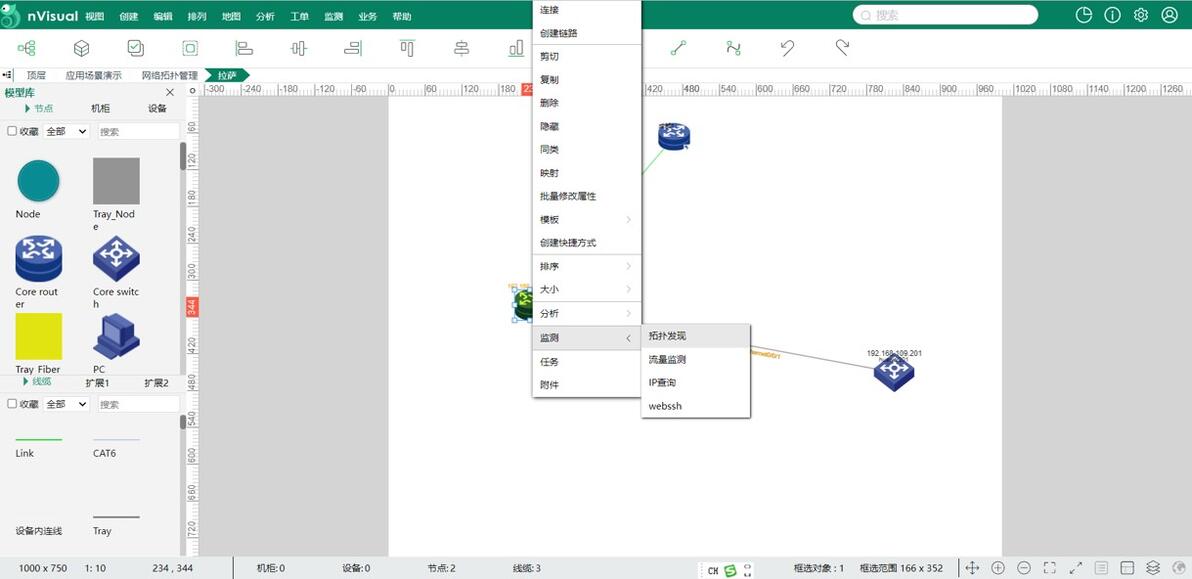
Task: Open the 帮助 menu in the menu bar
Action: click(401, 15)
